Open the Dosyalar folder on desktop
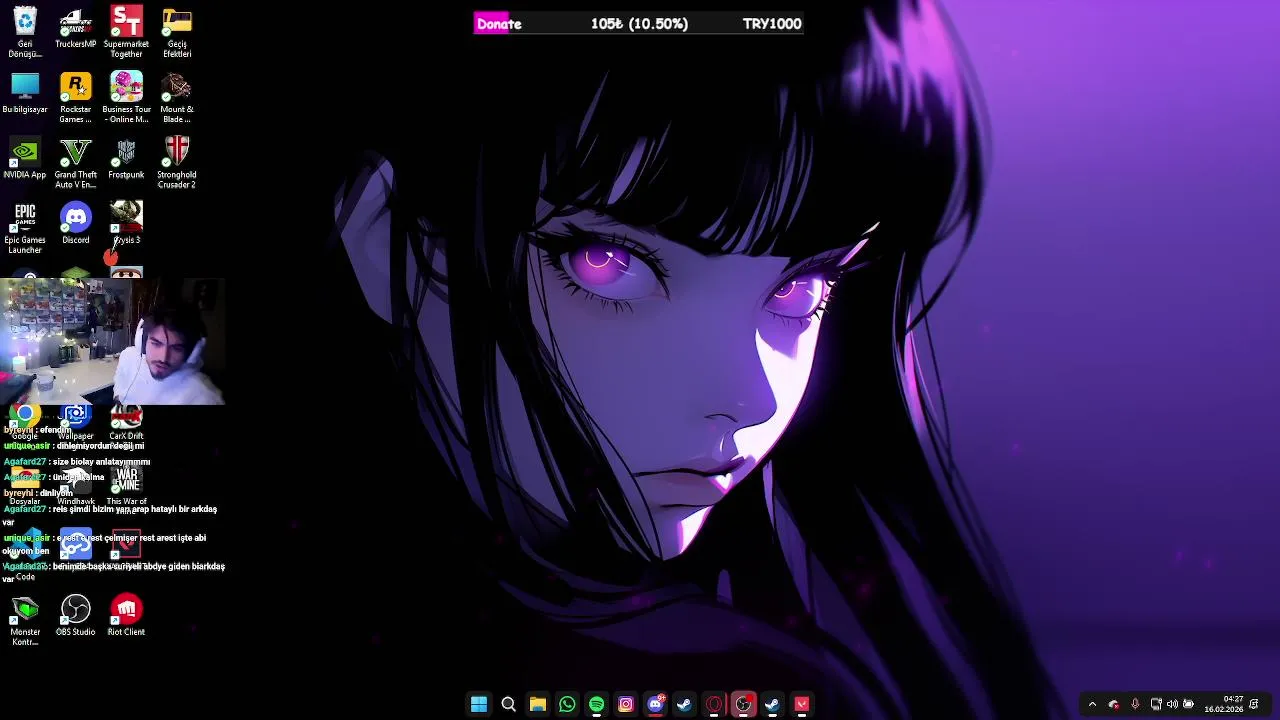This screenshot has height=720, width=1280. point(25,486)
